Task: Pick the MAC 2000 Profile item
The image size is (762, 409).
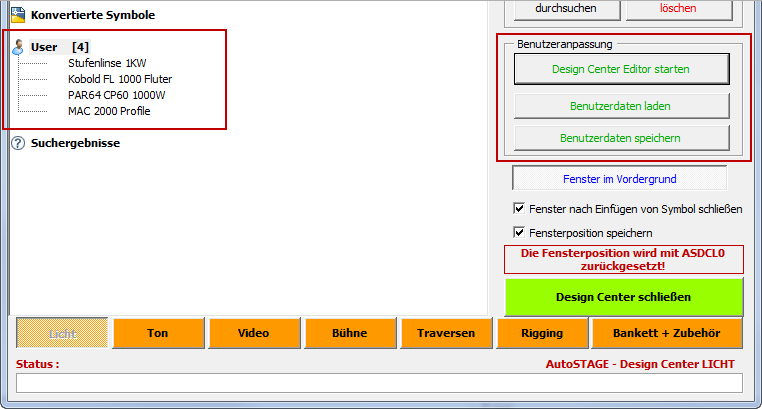Action: click(109, 110)
